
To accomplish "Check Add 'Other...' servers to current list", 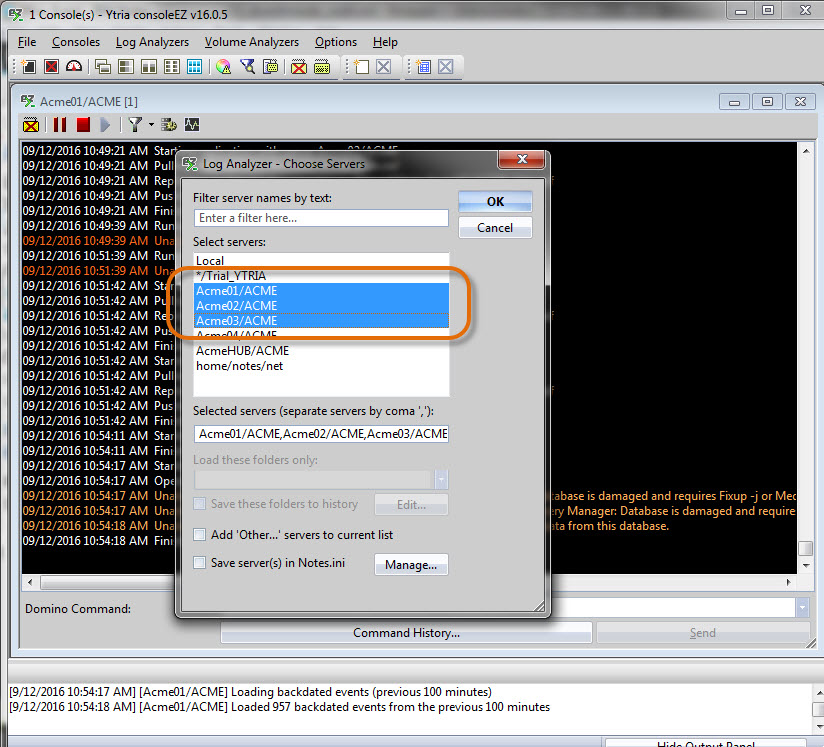I will [x=200, y=535].
